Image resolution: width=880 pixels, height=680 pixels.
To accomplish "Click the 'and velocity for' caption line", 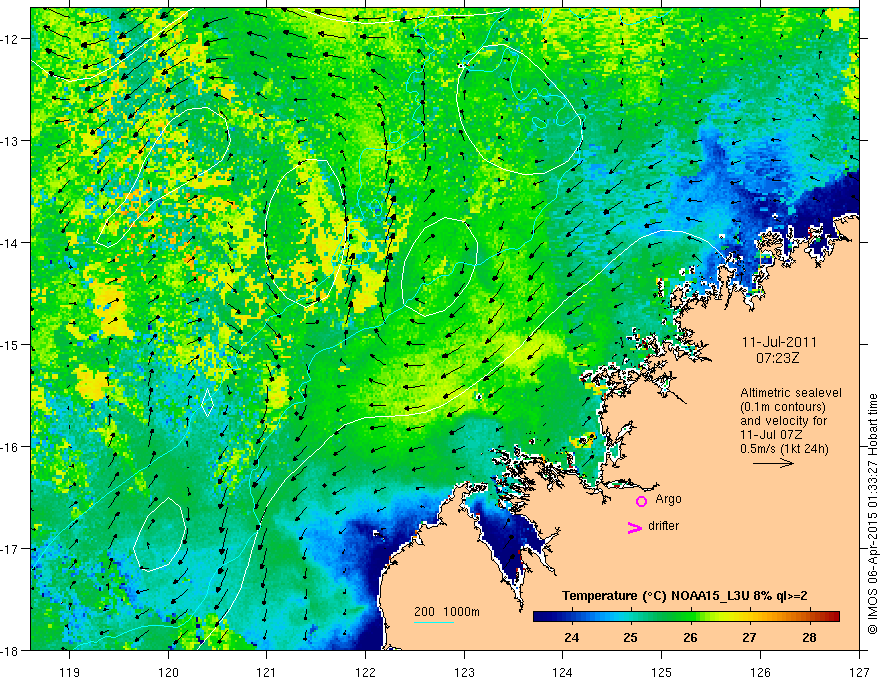I will (783, 421).
